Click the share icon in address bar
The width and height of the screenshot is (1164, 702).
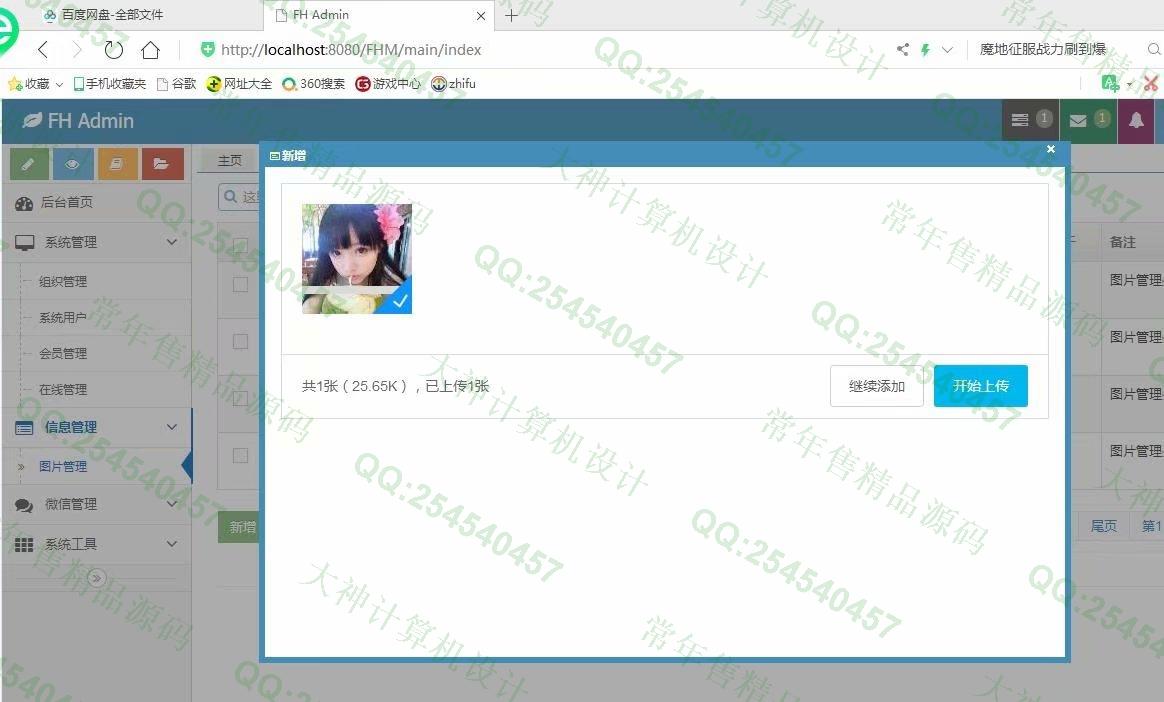click(903, 50)
